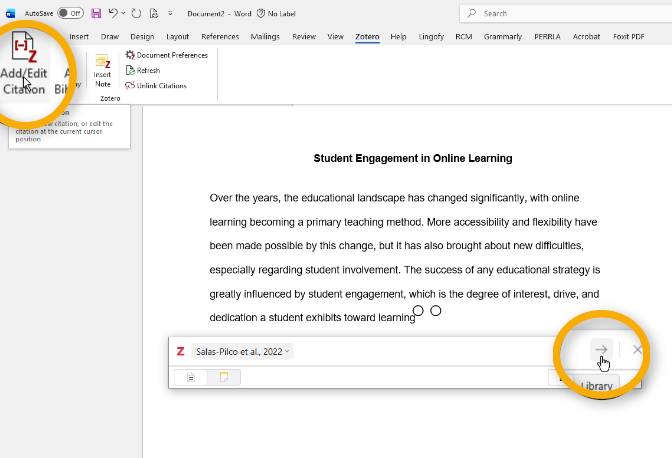672x458 pixels.
Task: Click the Add/Edit Citation button
Action: pyautogui.click(x=23, y=65)
